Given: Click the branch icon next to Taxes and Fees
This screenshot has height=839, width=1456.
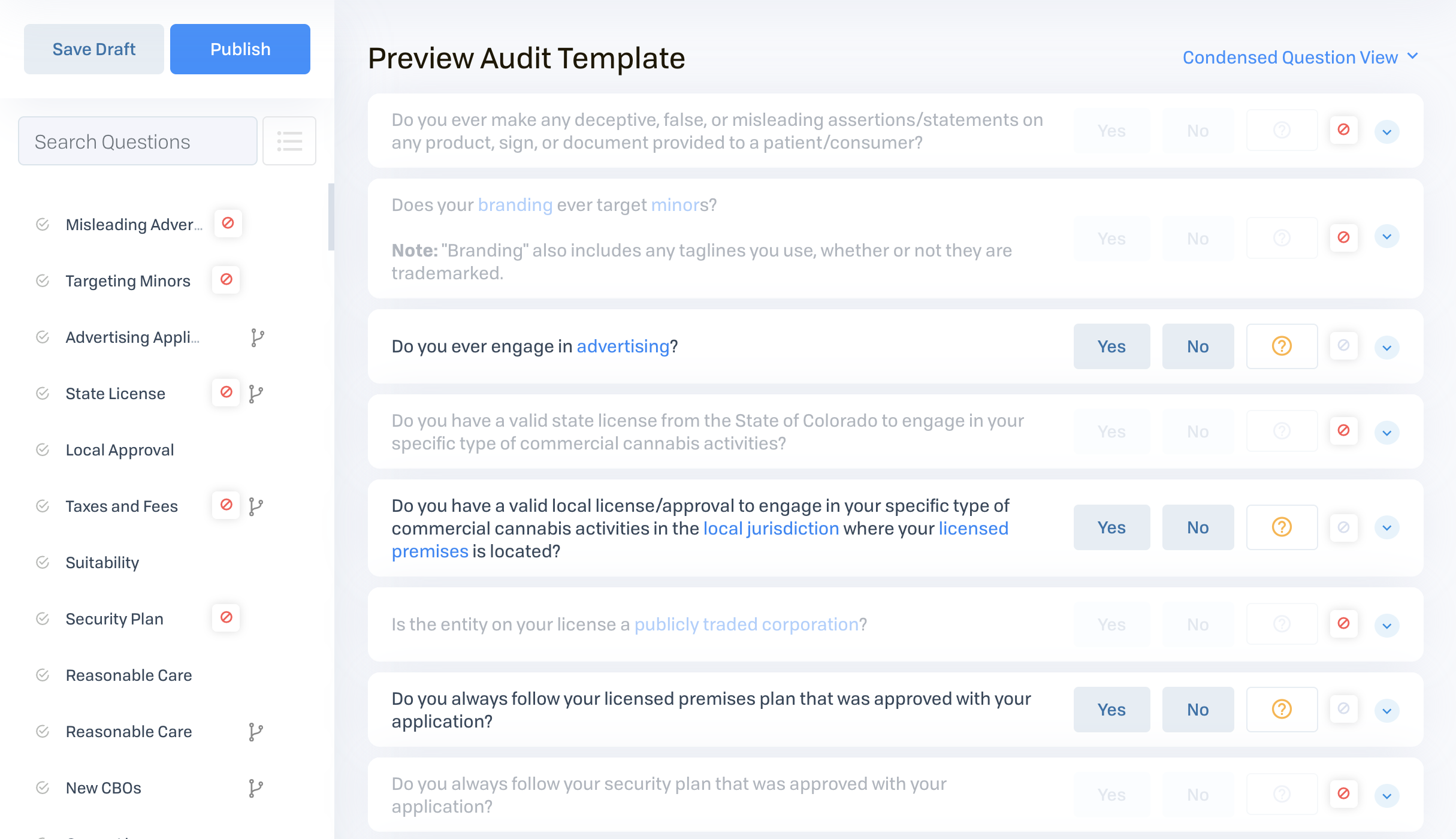Looking at the screenshot, I should (256, 506).
